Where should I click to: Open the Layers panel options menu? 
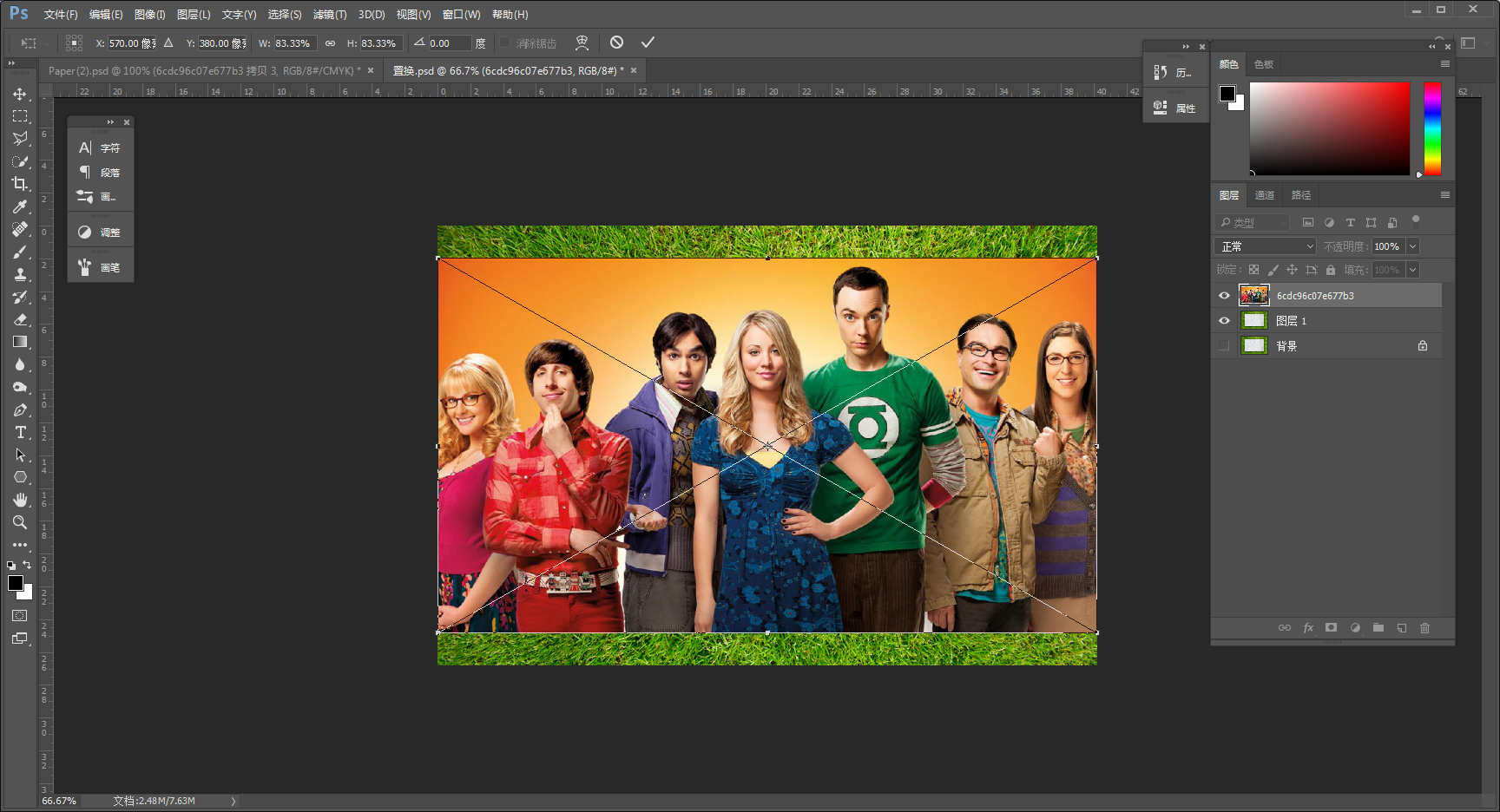[x=1445, y=195]
